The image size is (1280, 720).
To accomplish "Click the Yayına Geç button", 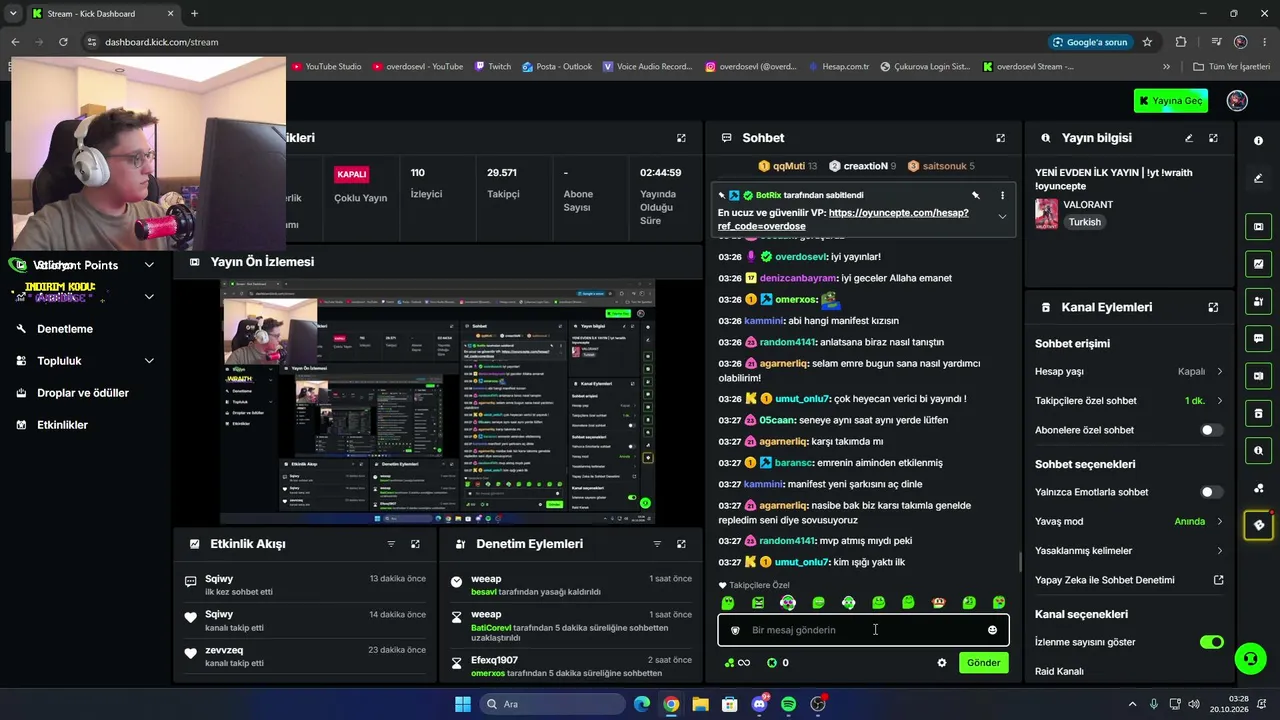I will (x=1171, y=101).
